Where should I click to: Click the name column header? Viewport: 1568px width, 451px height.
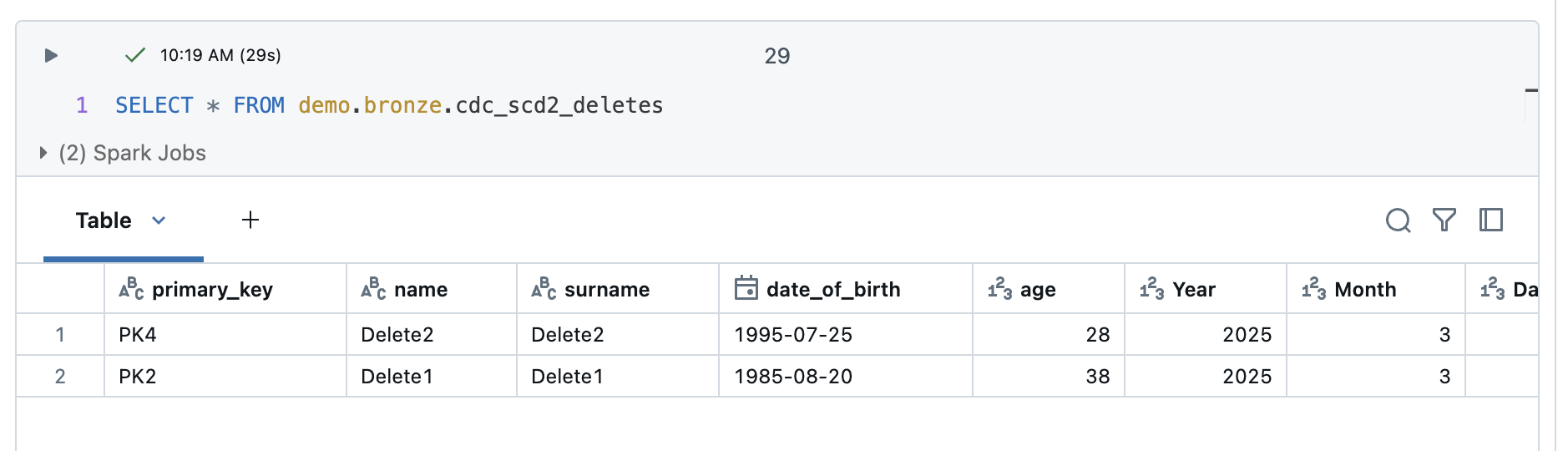click(x=420, y=290)
